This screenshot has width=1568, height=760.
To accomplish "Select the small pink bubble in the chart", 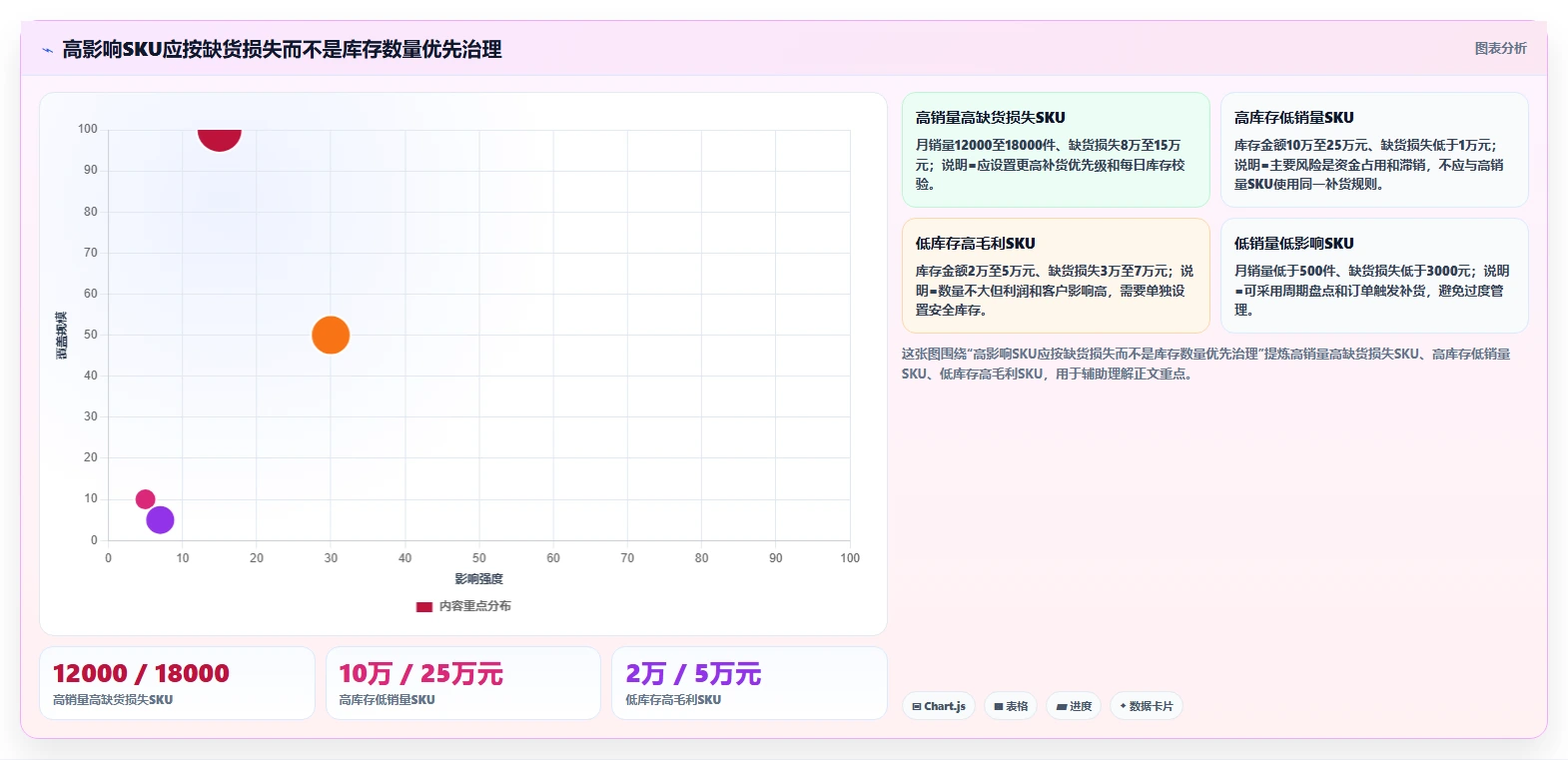I will tap(145, 499).
